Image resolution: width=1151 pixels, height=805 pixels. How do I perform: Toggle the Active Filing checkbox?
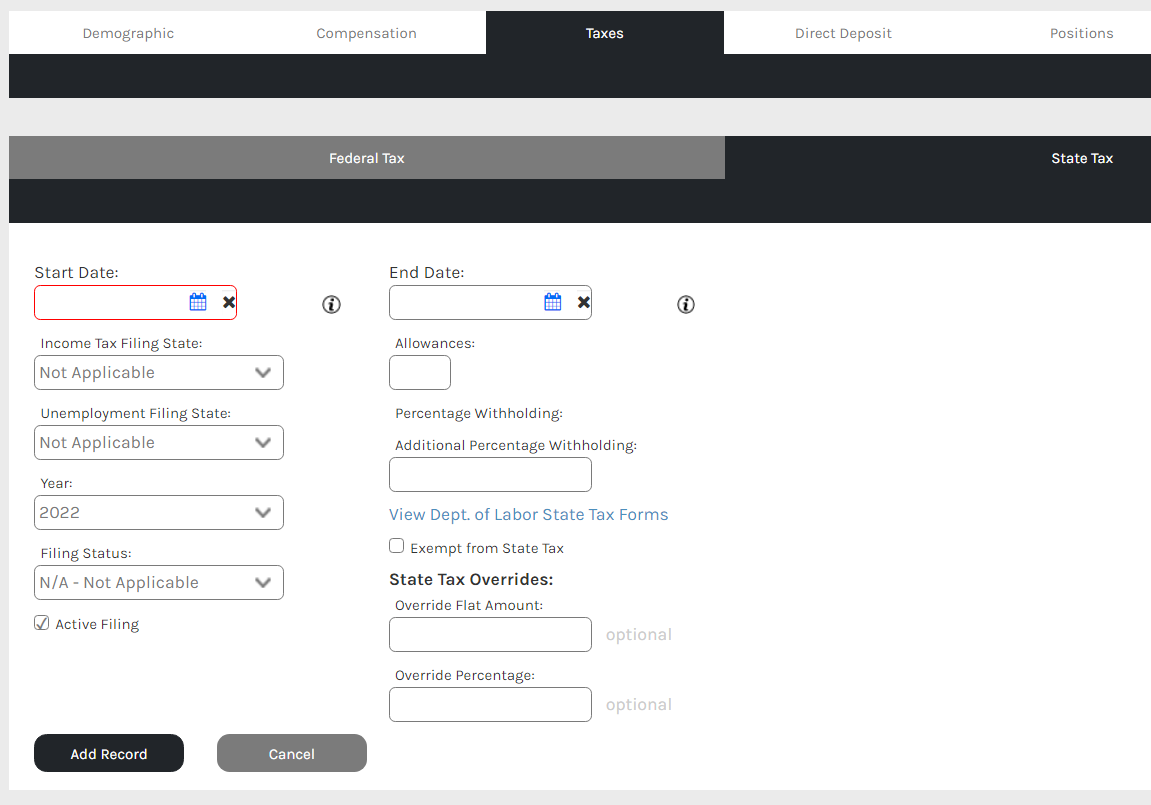pos(42,623)
